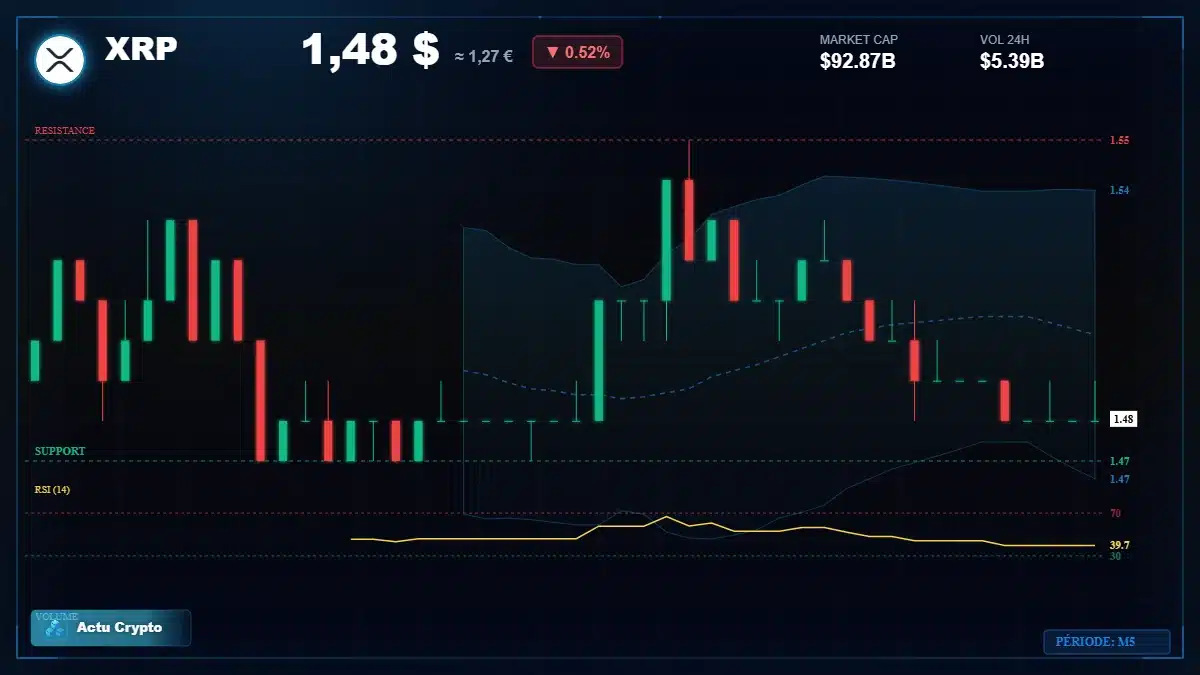
Task: Open the PÉRIODE: M5 timeframe button
Action: (x=1106, y=642)
